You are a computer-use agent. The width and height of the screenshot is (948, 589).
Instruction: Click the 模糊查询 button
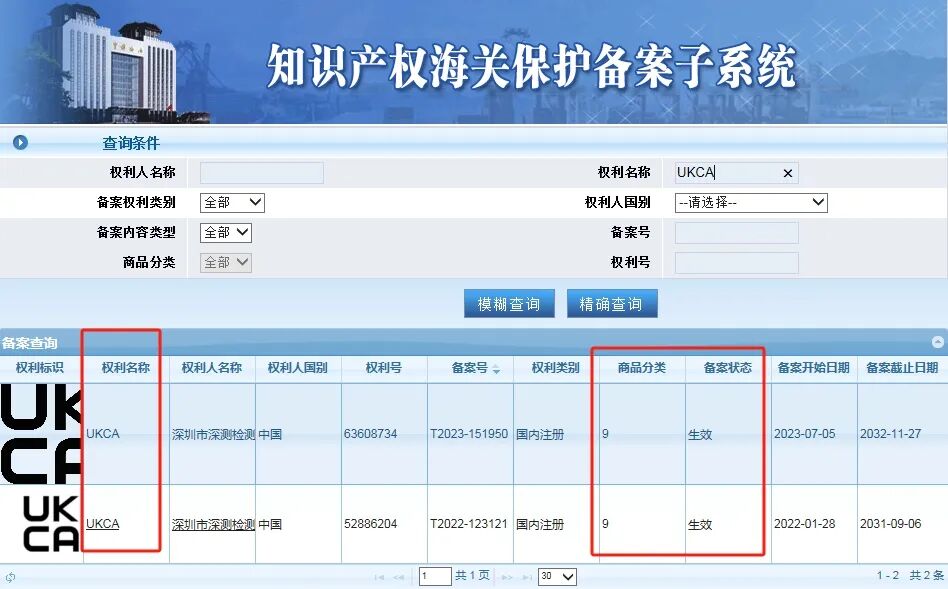(x=509, y=304)
